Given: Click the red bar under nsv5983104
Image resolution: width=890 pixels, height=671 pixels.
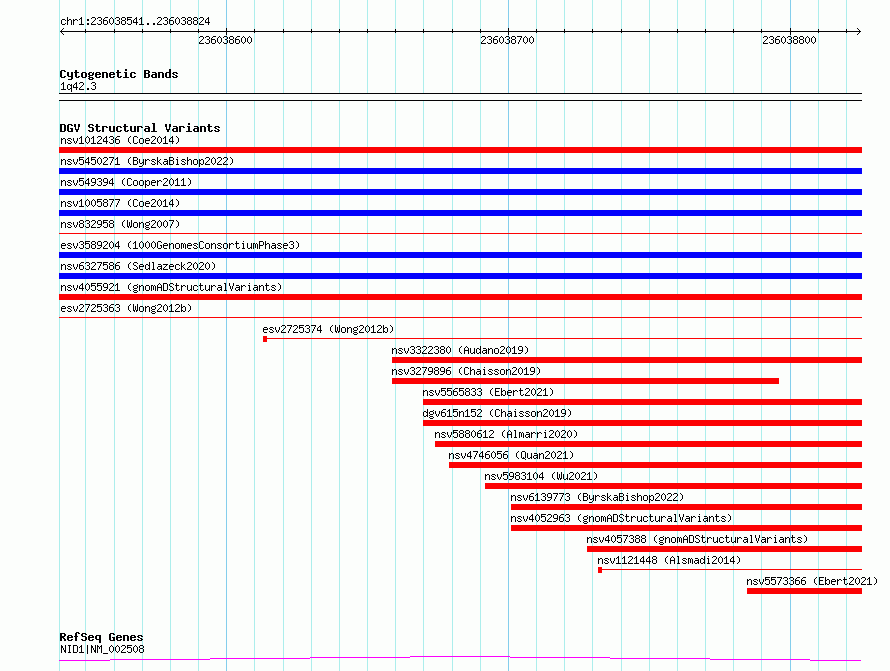Looking at the screenshot, I should (x=673, y=486).
